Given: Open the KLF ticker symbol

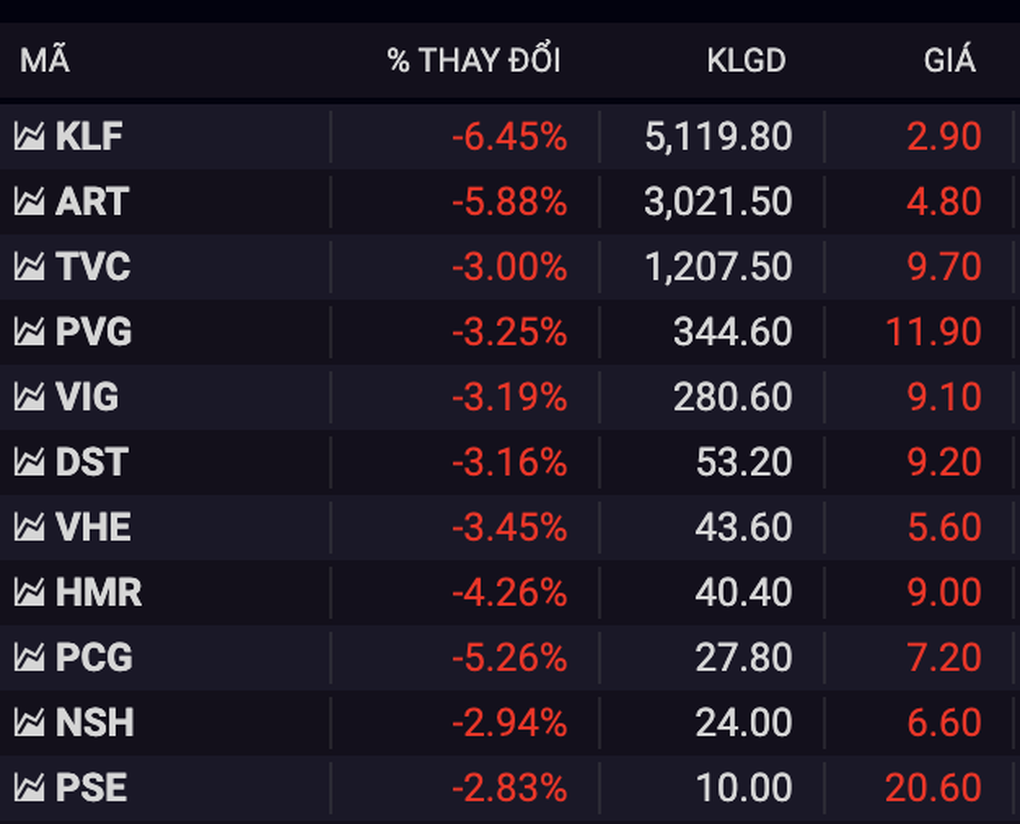Looking at the screenshot, I should click(x=89, y=136).
